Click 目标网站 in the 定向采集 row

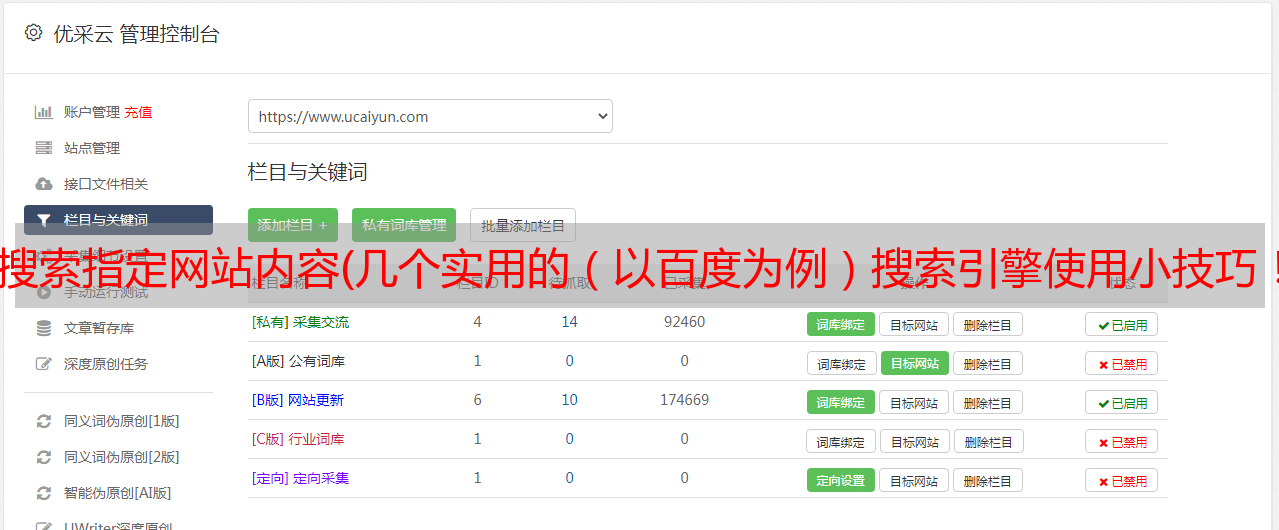(x=914, y=480)
